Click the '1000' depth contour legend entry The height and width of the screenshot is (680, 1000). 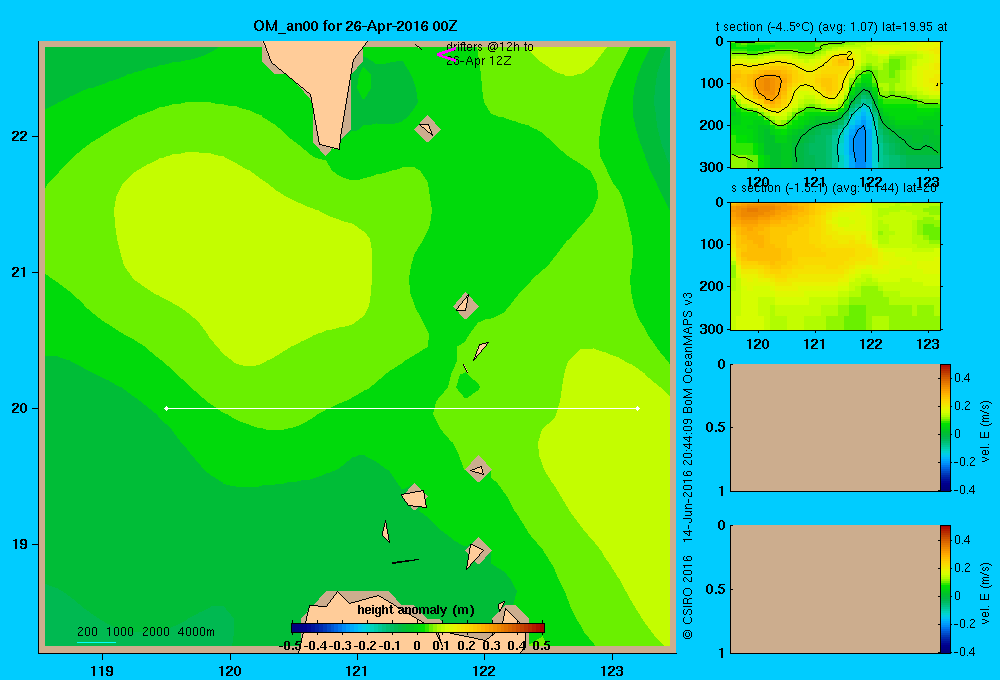coord(120,632)
